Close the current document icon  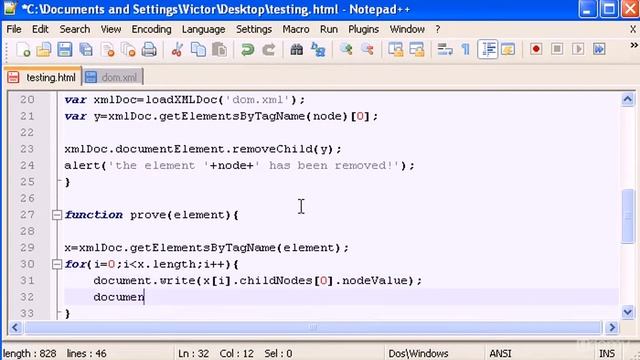point(108,50)
